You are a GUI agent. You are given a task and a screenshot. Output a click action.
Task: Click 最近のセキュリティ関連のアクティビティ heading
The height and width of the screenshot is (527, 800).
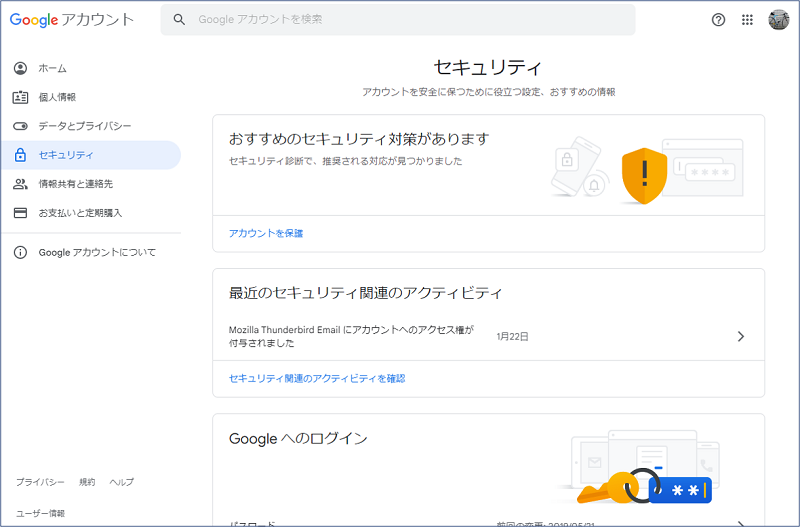point(365,293)
